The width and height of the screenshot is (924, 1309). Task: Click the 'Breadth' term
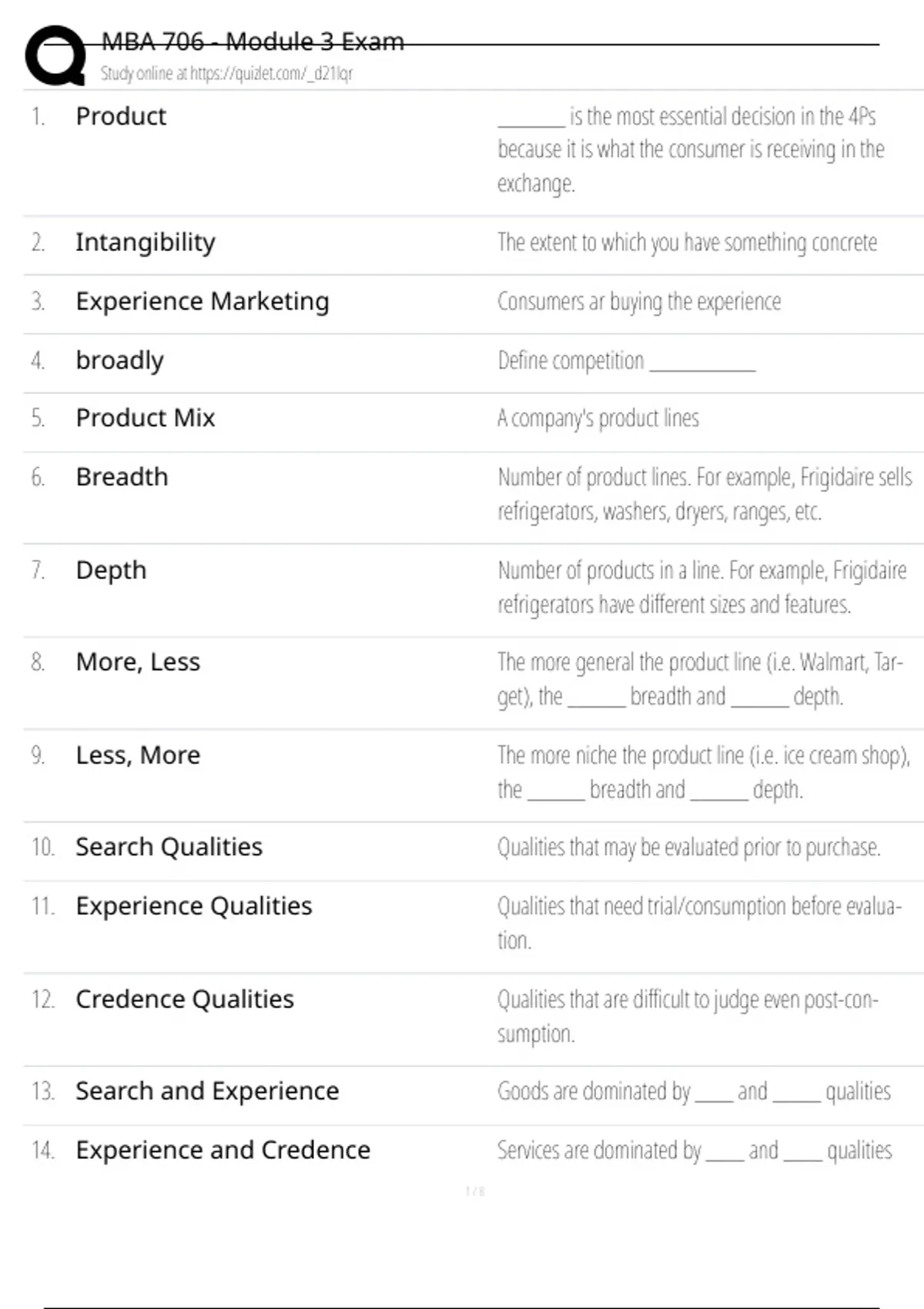122,477
